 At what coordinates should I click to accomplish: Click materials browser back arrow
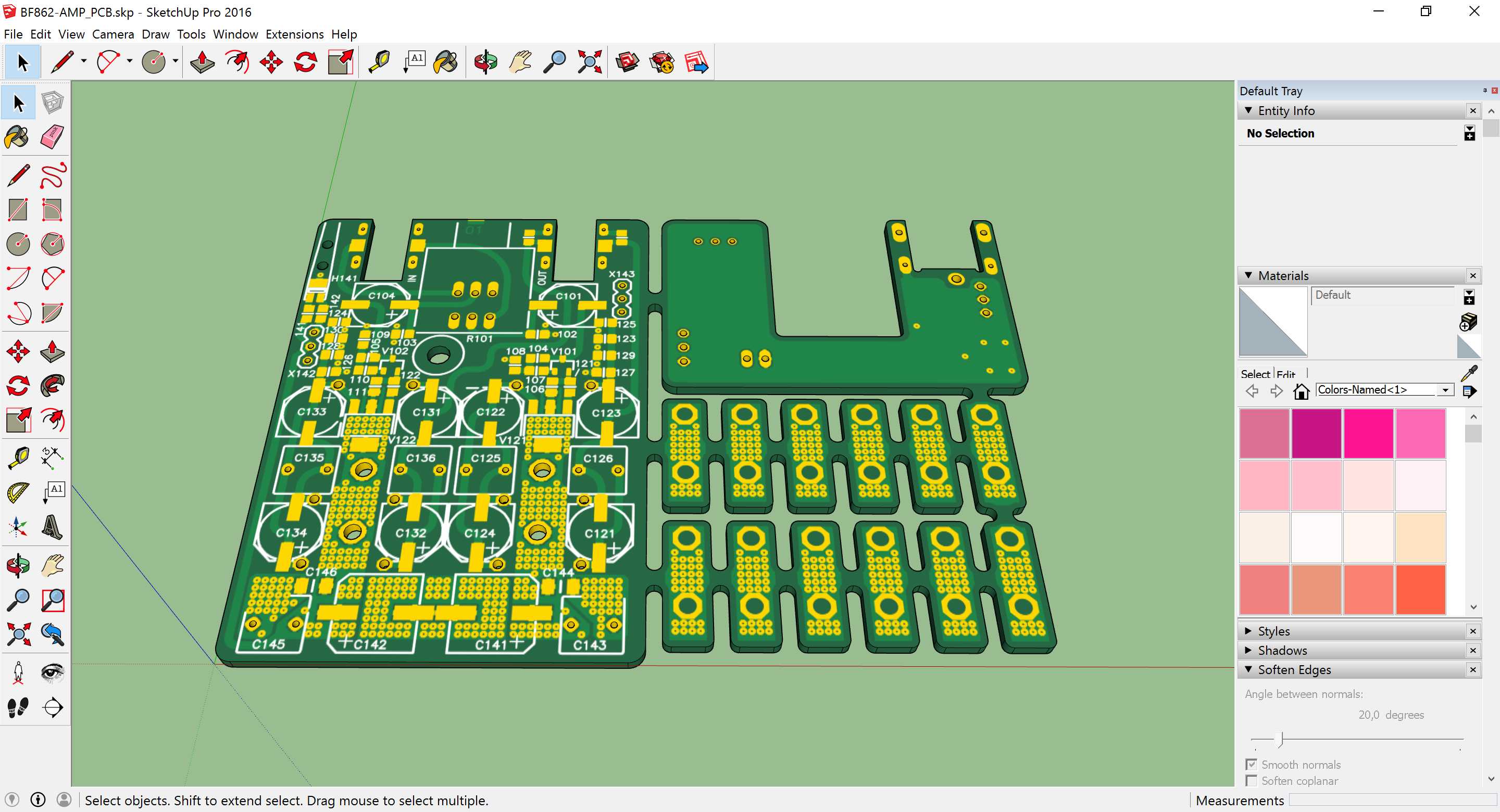click(x=1252, y=390)
